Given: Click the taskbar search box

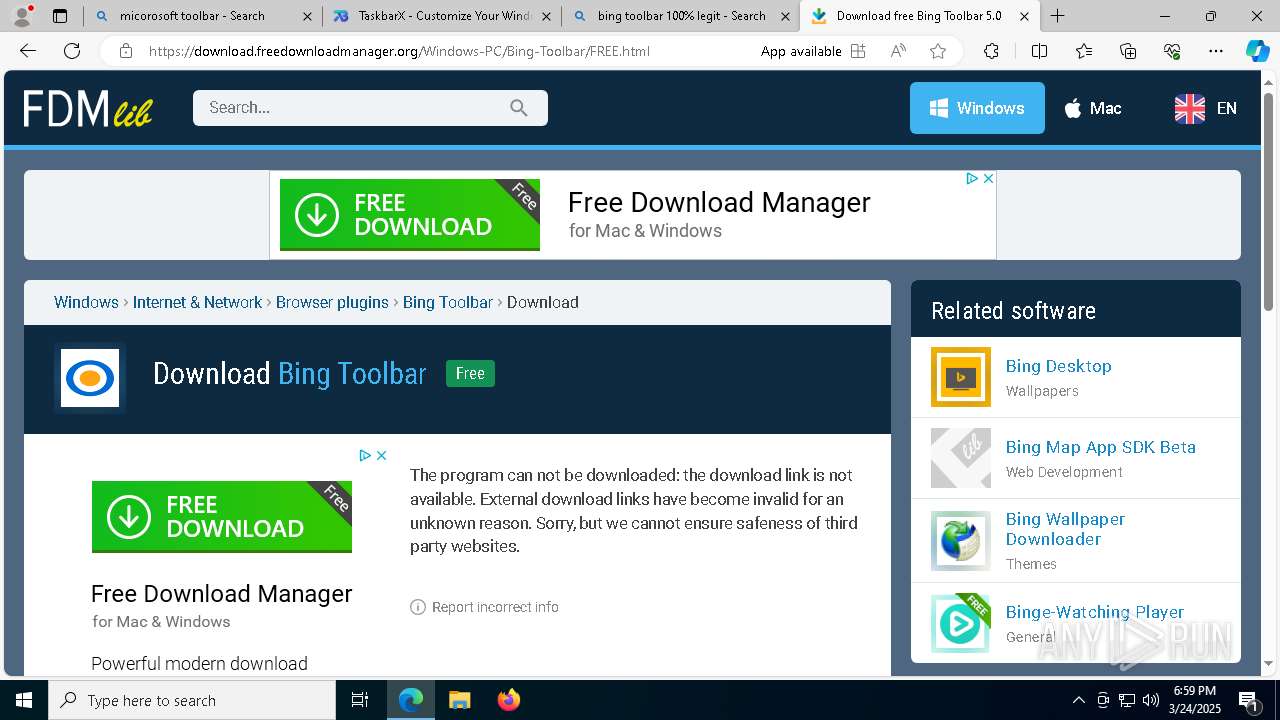Looking at the screenshot, I should (192, 700).
